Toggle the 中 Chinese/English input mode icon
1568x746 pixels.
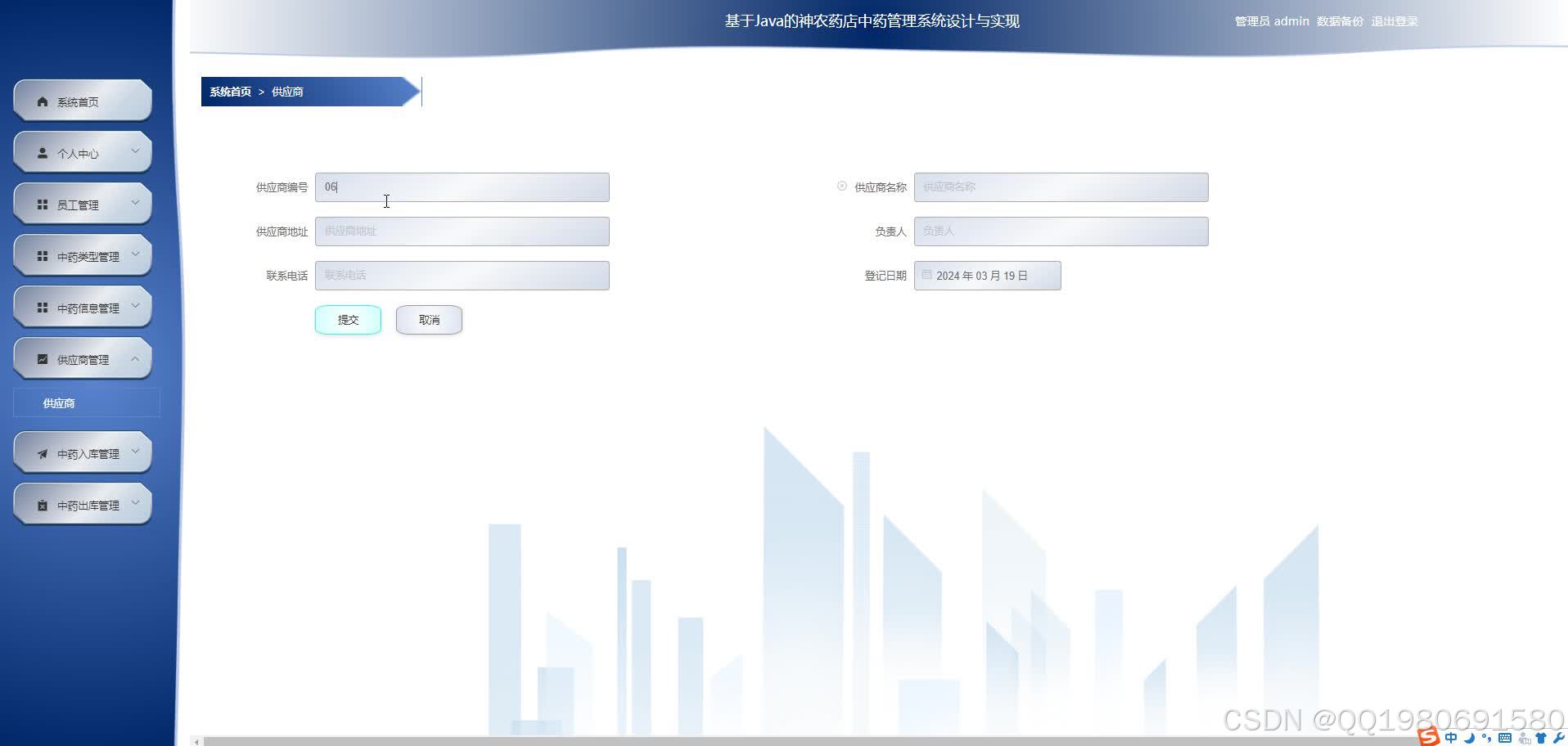tap(1451, 737)
